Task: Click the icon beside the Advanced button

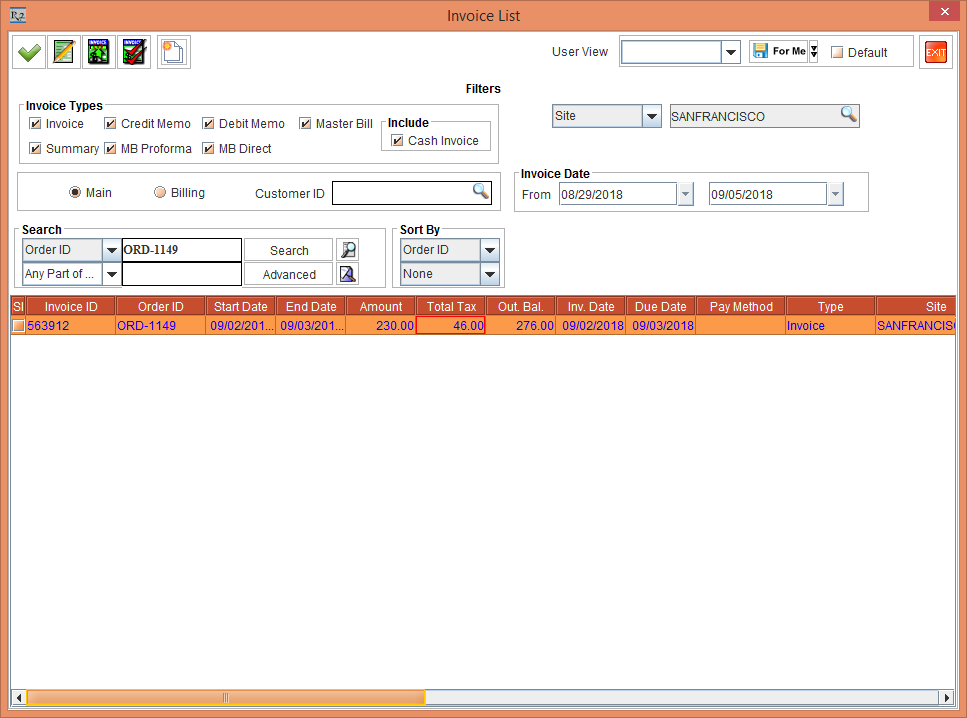Action: point(347,274)
